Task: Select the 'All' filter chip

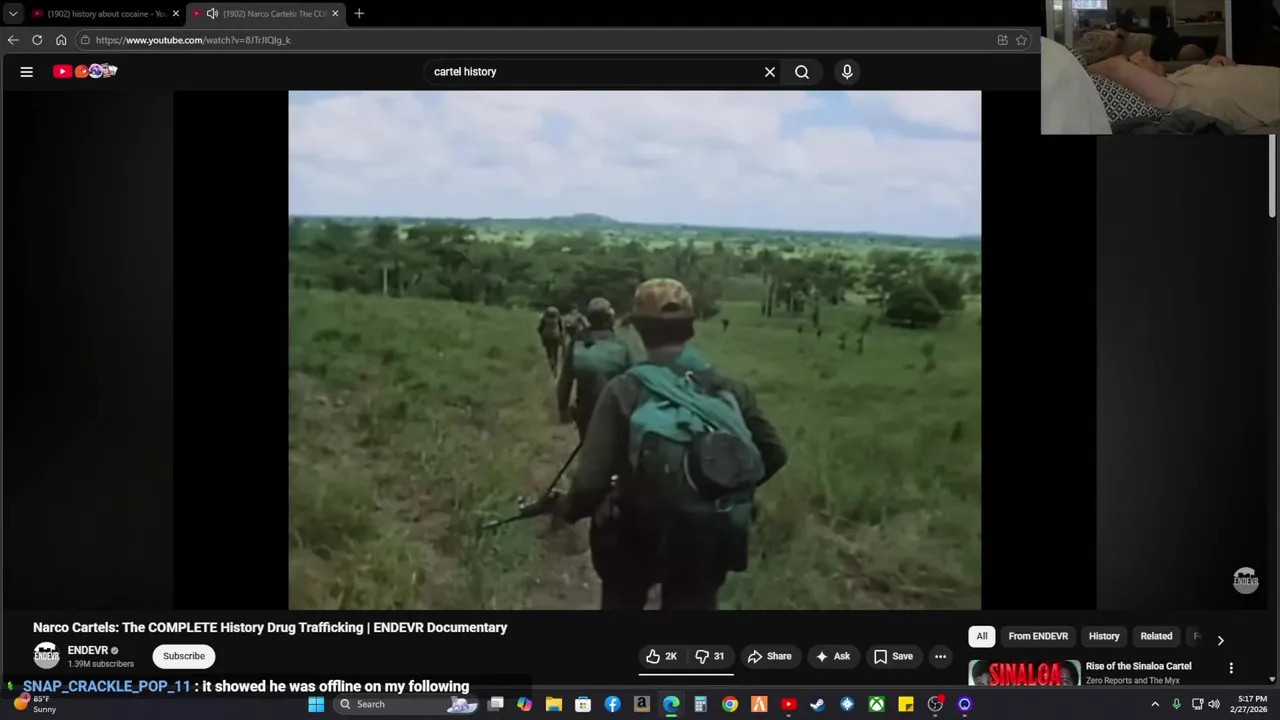Action: [982, 636]
